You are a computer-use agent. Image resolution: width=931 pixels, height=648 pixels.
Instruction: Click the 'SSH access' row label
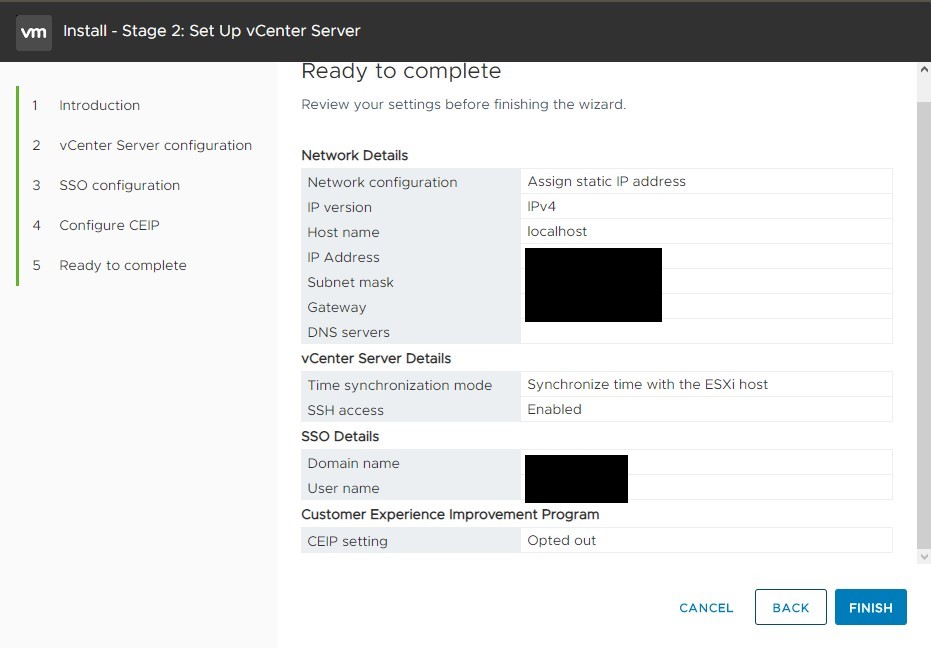click(346, 410)
